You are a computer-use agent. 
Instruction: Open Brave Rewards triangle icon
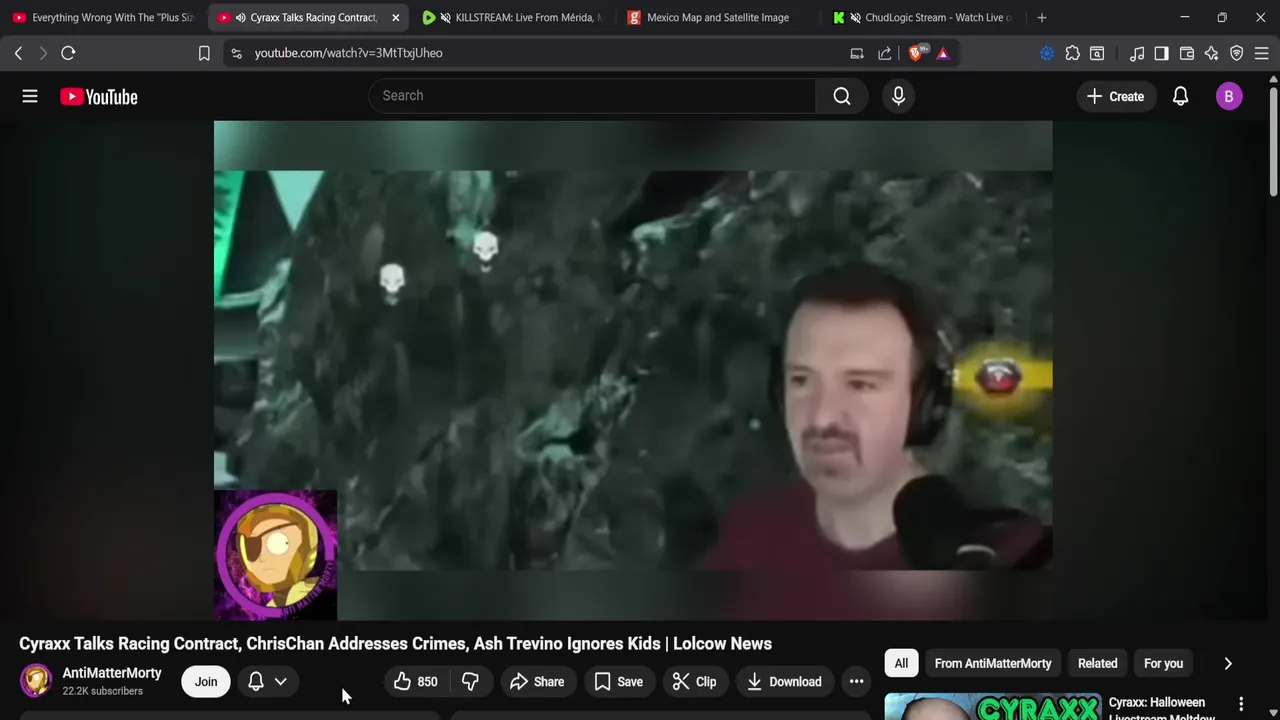pyautogui.click(x=943, y=53)
